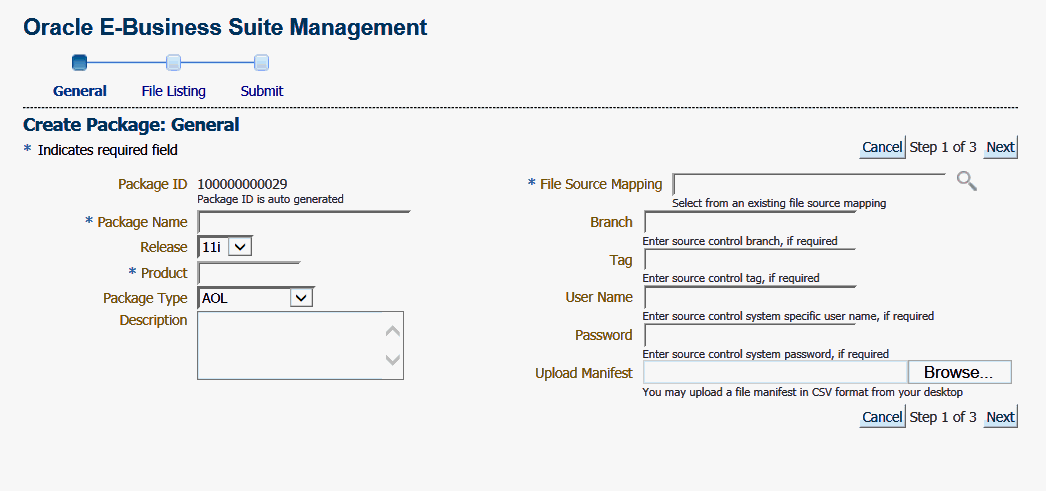This screenshot has width=1046, height=491.
Task: Click the 'Enter source control system password' hint
Action: (766, 354)
